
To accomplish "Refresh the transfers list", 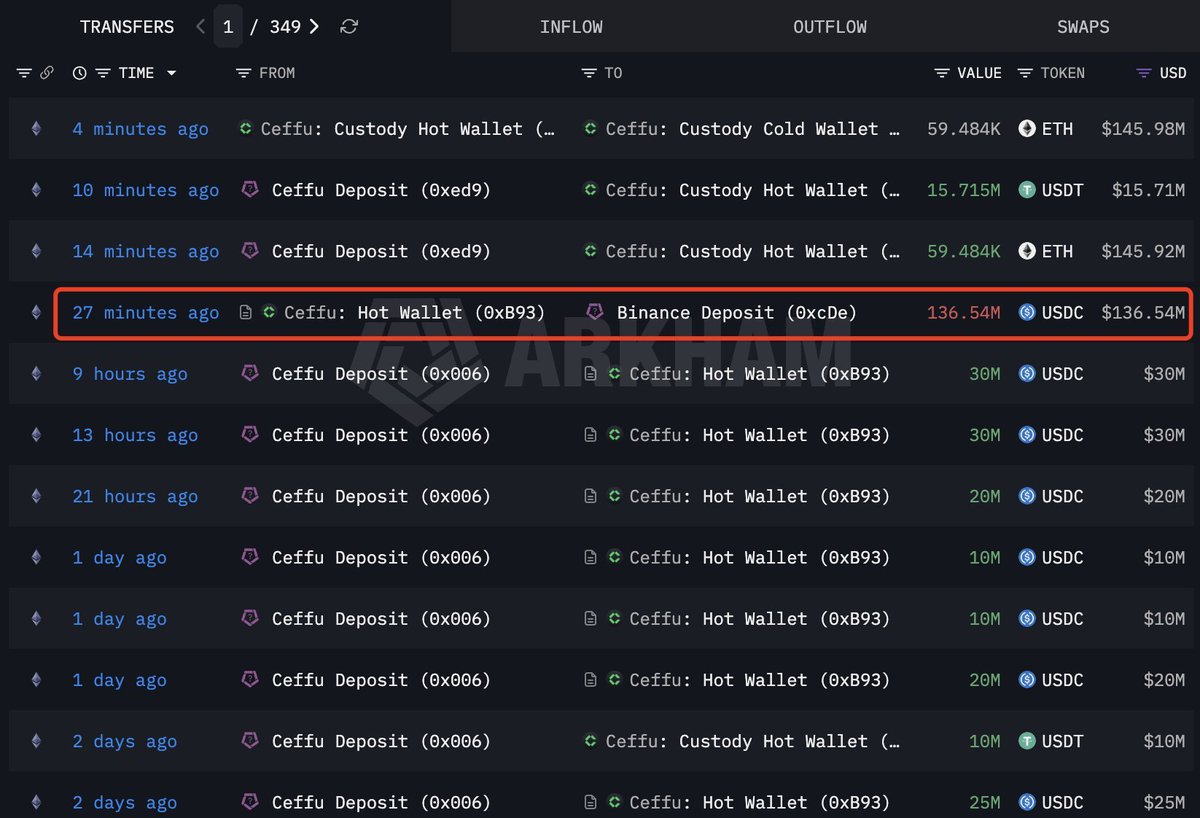I will [348, 27].
